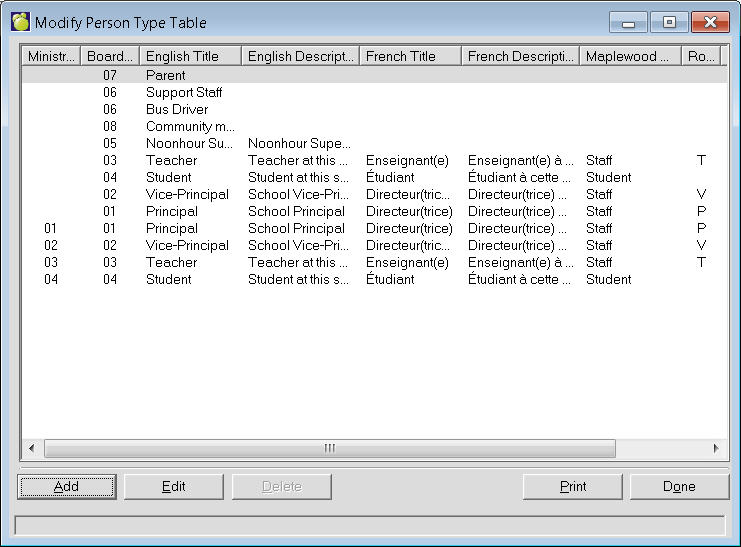
Task: Click the Done button
Action: [678, 487]
